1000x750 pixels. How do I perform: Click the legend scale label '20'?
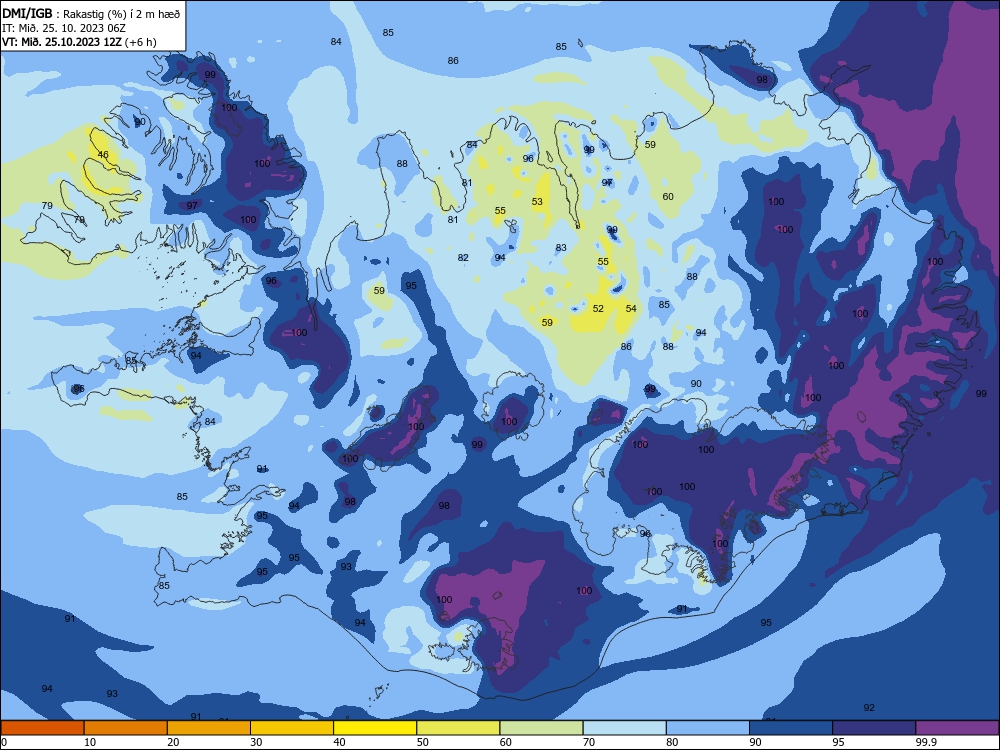click(x=173, y=742)
